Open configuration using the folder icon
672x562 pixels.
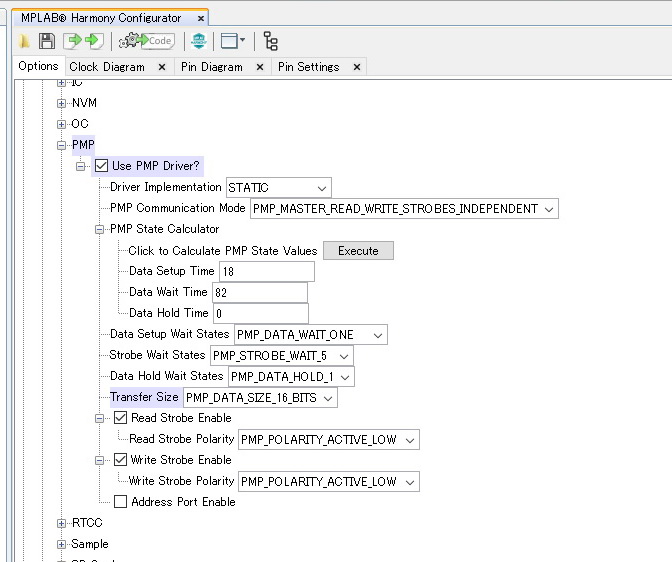(24, 41)
